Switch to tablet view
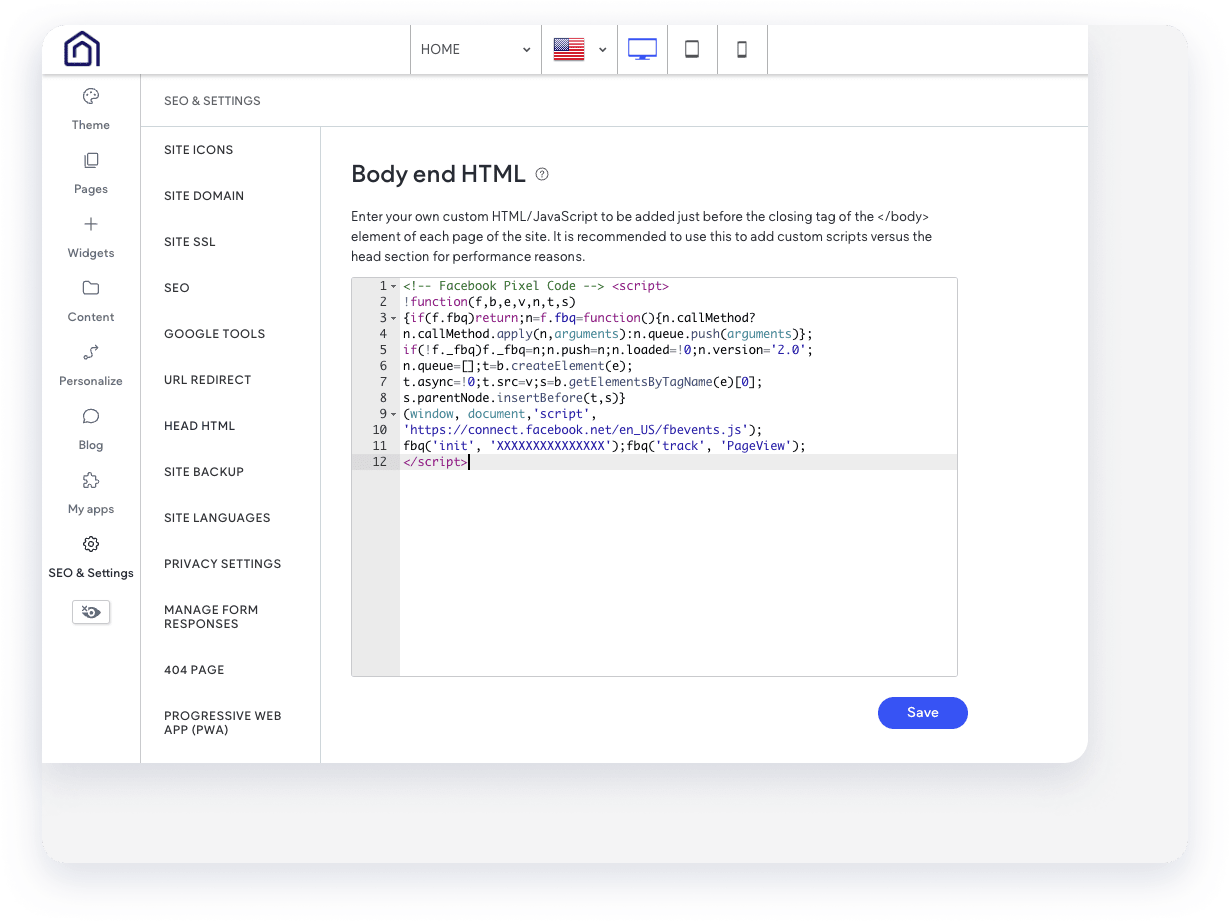 click(692, 49)
